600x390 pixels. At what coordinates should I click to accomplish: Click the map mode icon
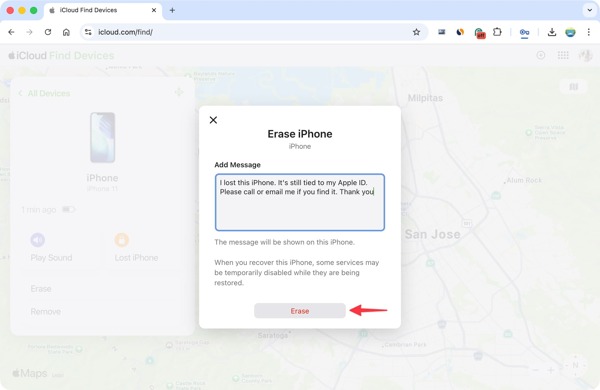573,87
